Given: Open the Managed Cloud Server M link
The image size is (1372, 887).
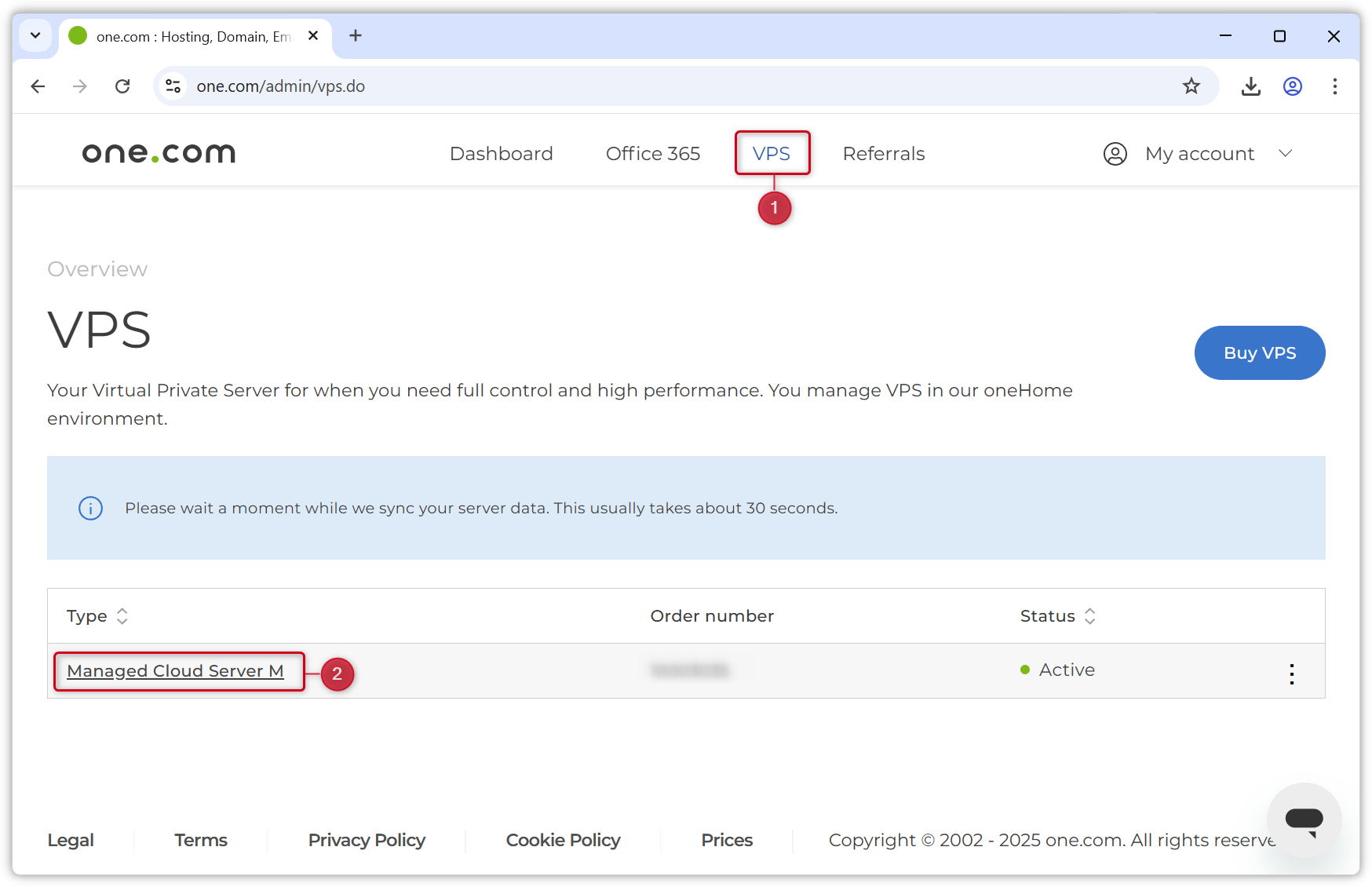Looking at the screenshot, I should [x=175, y=671].
